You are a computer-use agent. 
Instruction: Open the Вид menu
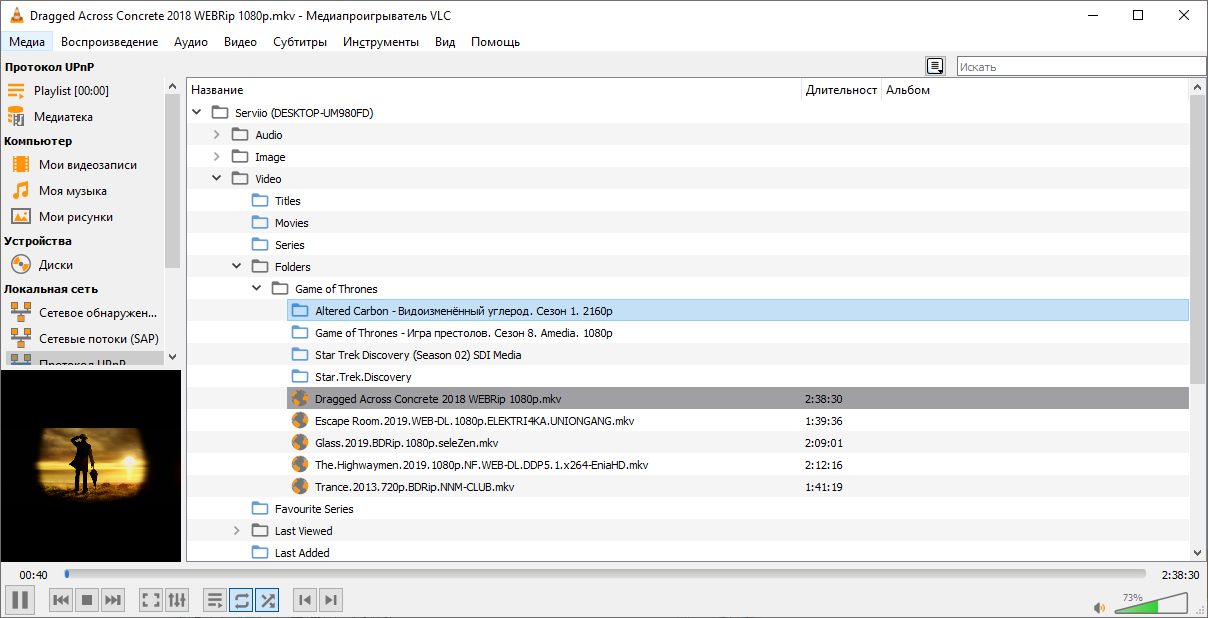pyautogui.click(x=445, y=42)
